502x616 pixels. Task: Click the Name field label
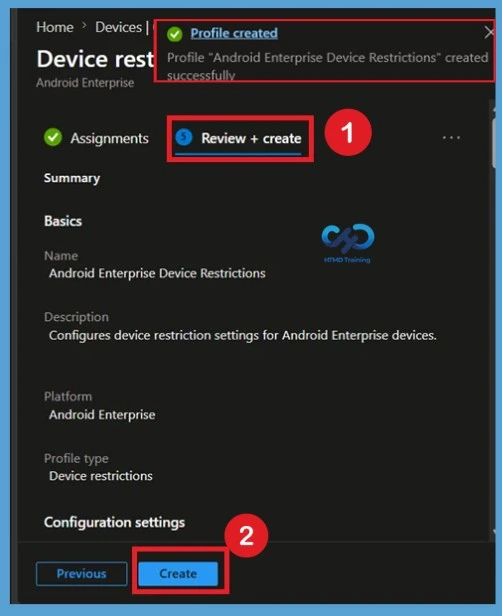(x=61, y=256)
